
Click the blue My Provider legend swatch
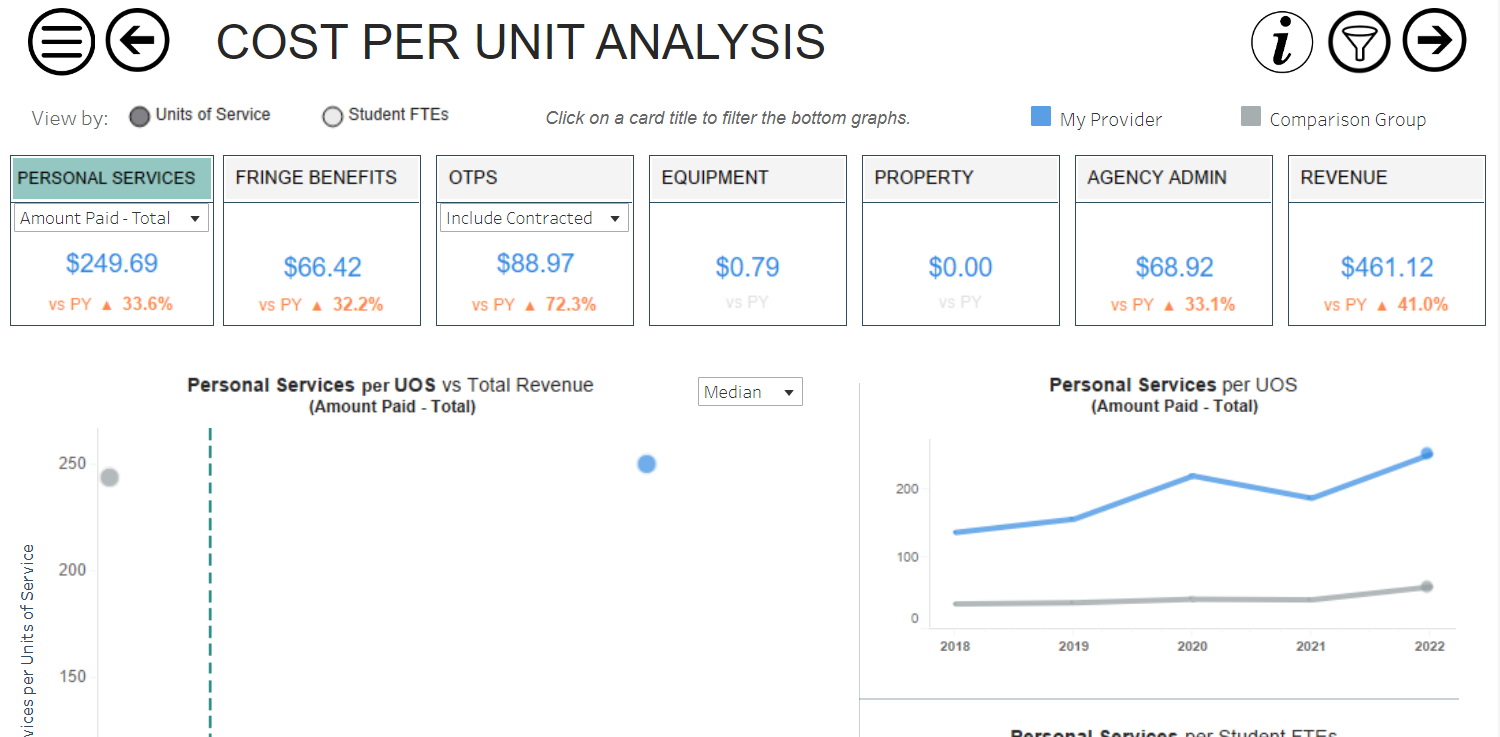(1041, 117)
